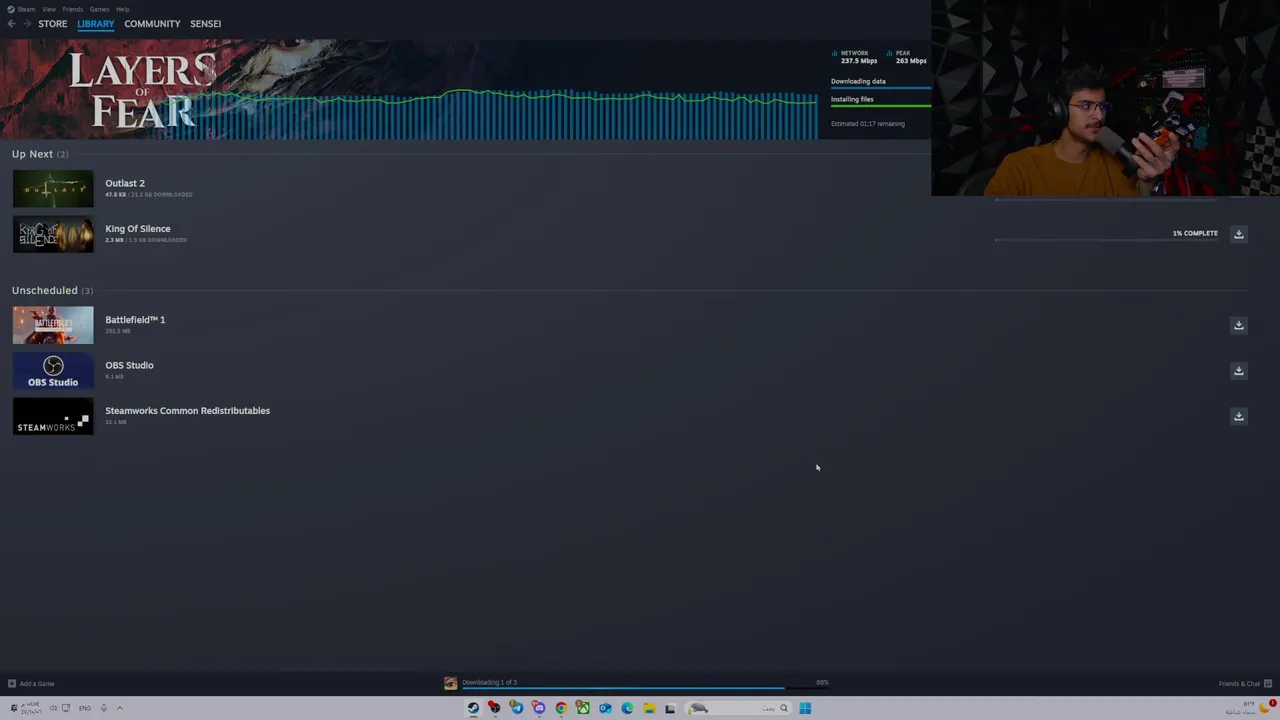Open the Xbox app from the taskbar
The width and height of the screenshot is (1280, 720).
[583, 708]
